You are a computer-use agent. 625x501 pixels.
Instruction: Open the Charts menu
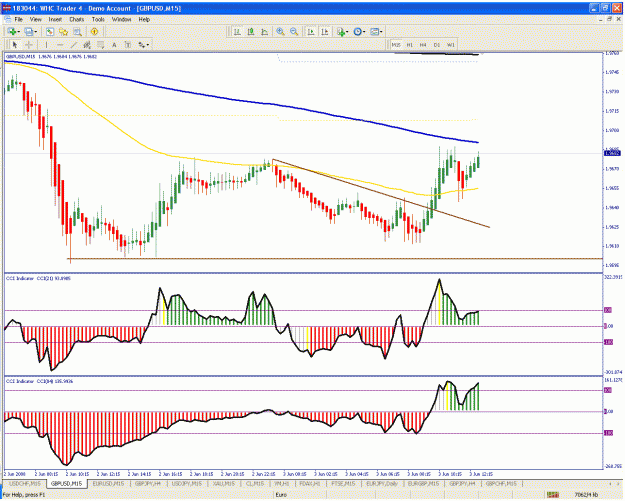77,19
